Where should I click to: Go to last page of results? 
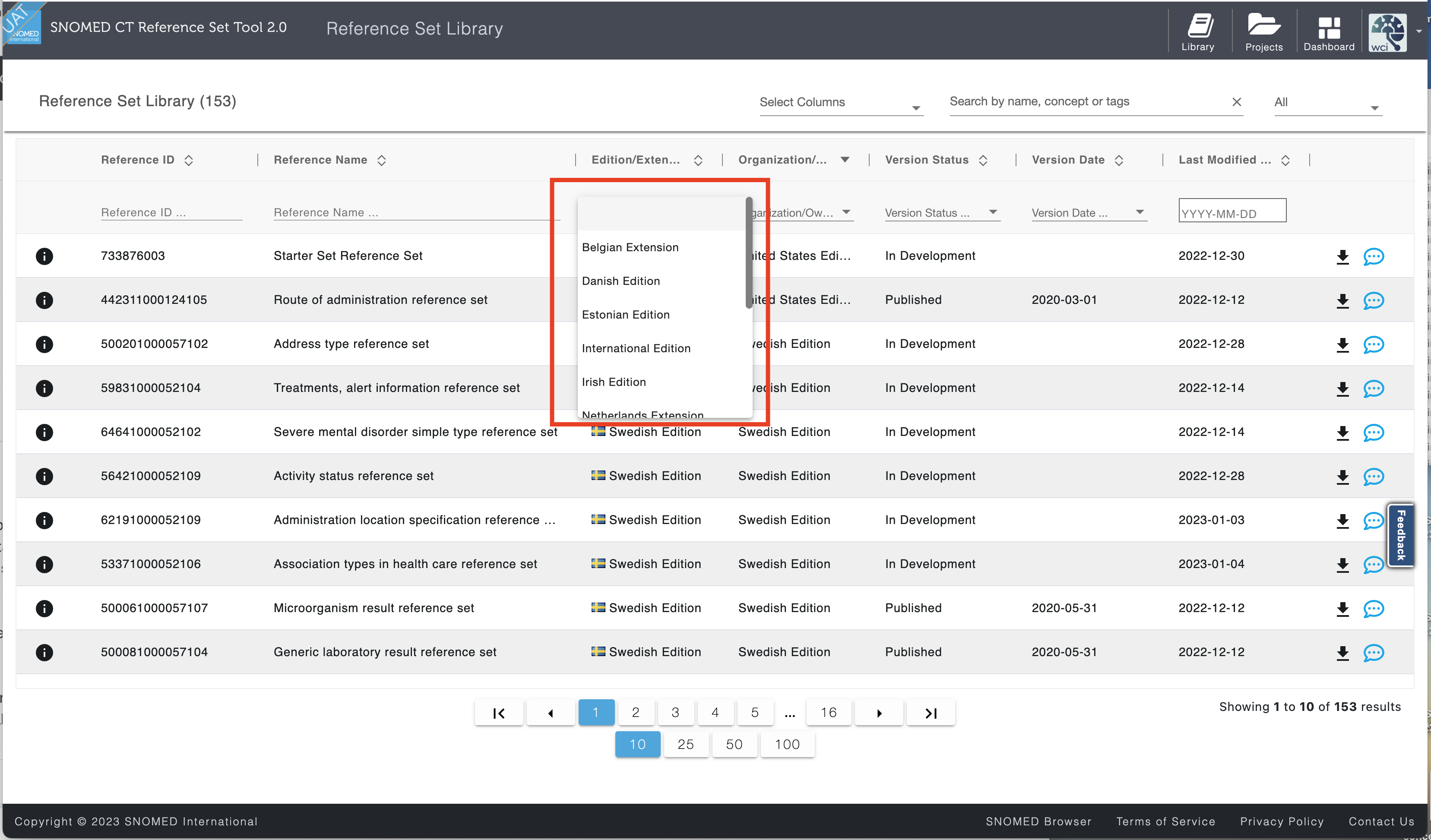click(x=931, y=713)
